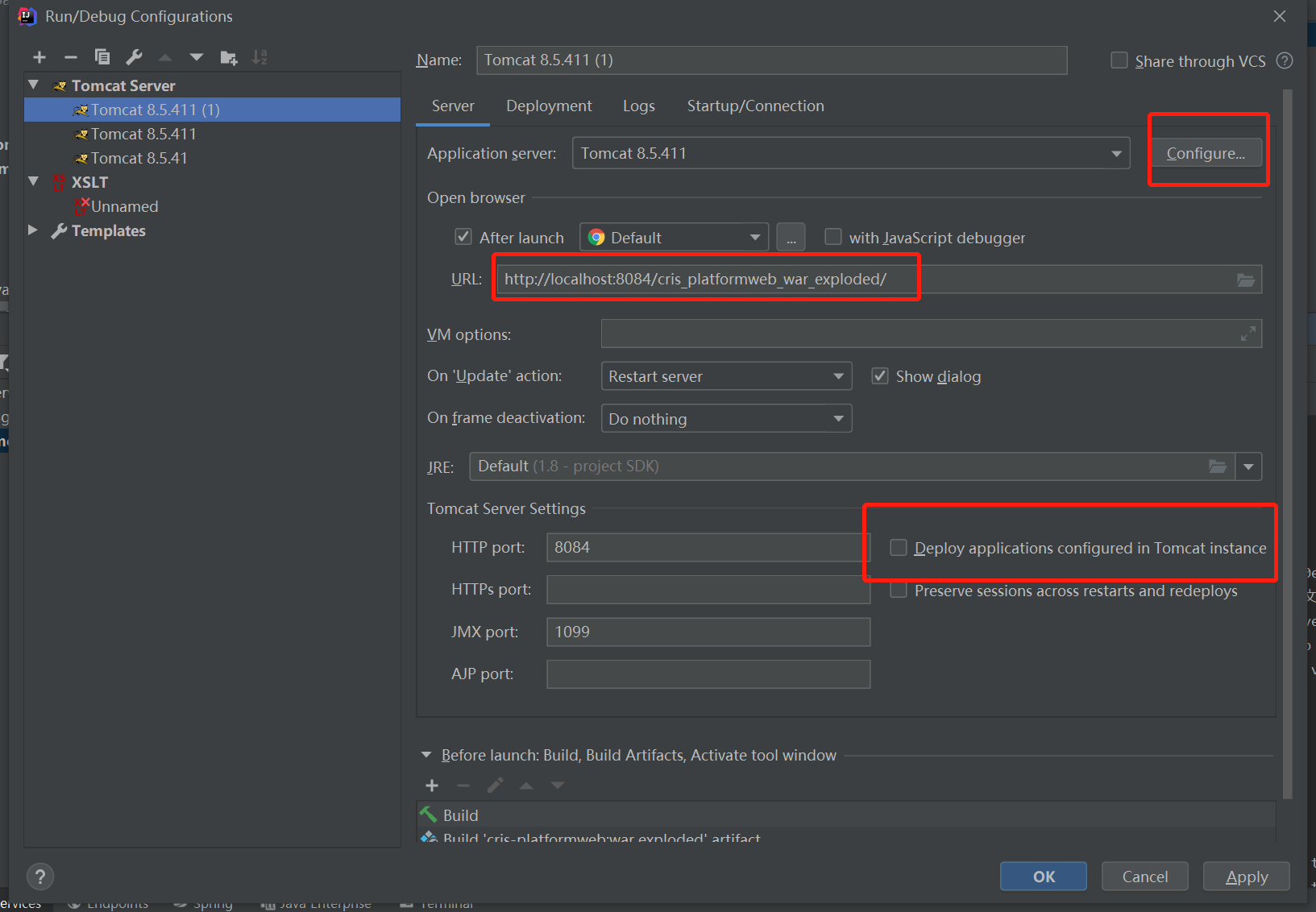1316x912 pixels.
Task: Click the browser ellipsis button
Action: [x=791, y=238]
